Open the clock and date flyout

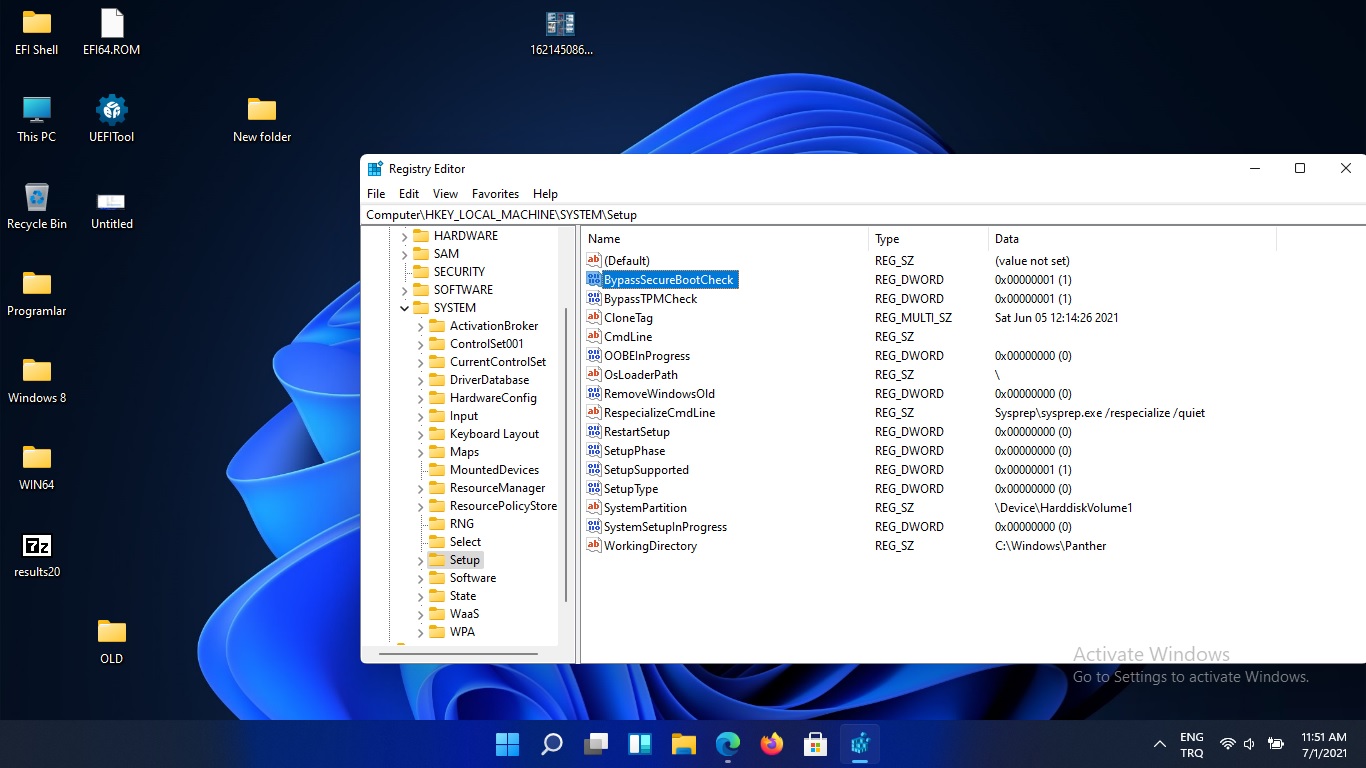(1325, 744)
